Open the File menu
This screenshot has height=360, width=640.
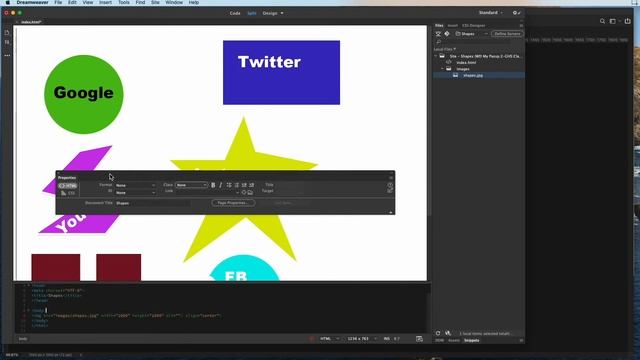(x=58, y=2)
